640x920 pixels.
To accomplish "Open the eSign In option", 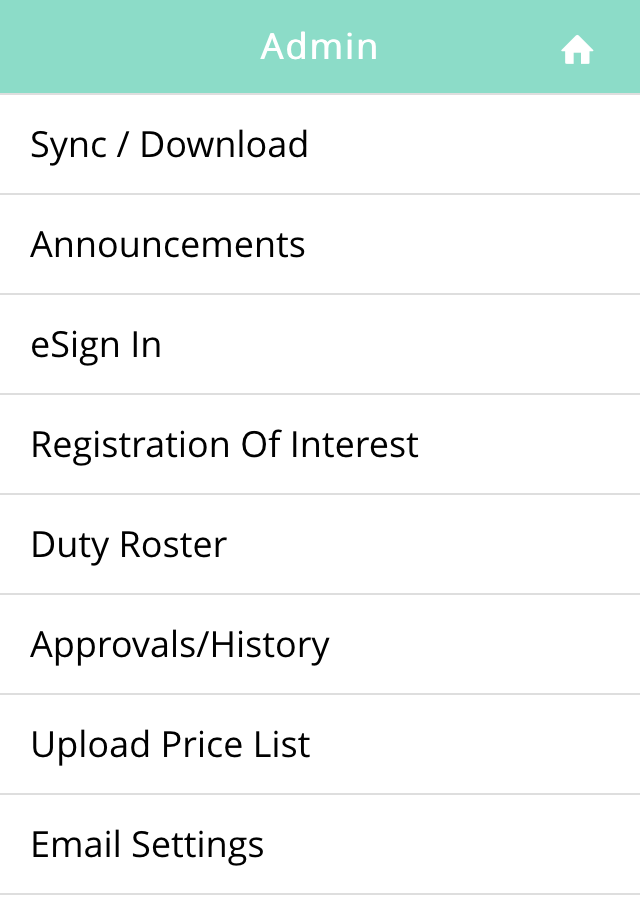I will pos(96,345).
